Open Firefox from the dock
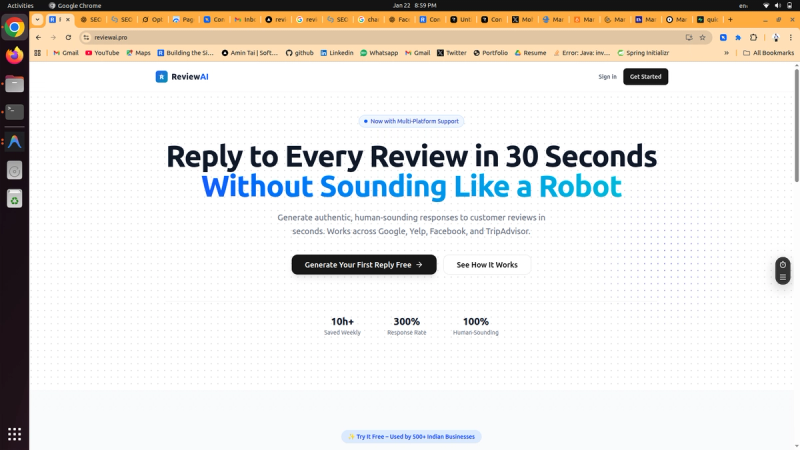 (14, 55)
